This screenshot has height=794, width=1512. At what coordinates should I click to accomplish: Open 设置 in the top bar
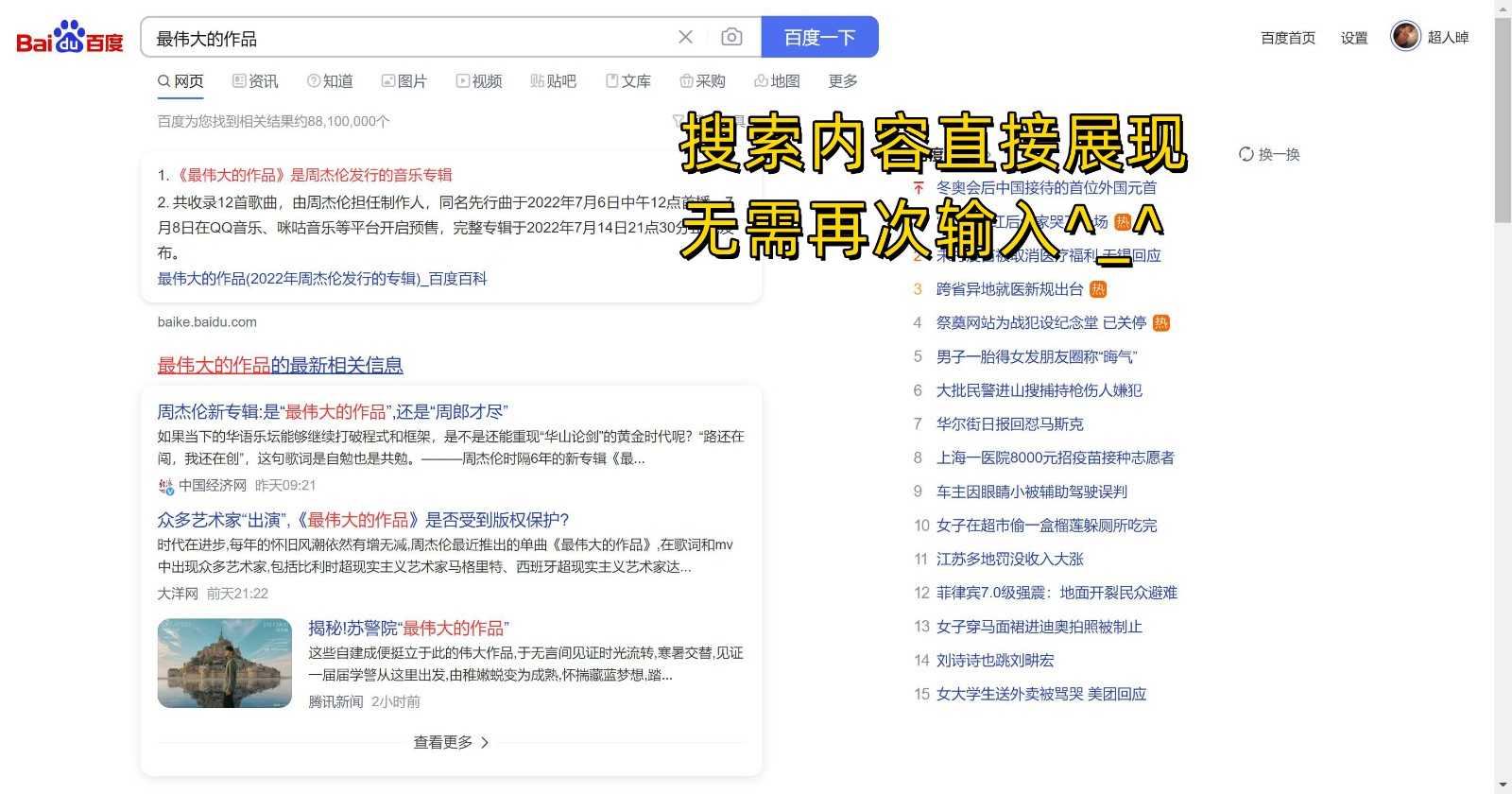(x=1354, y=38)
